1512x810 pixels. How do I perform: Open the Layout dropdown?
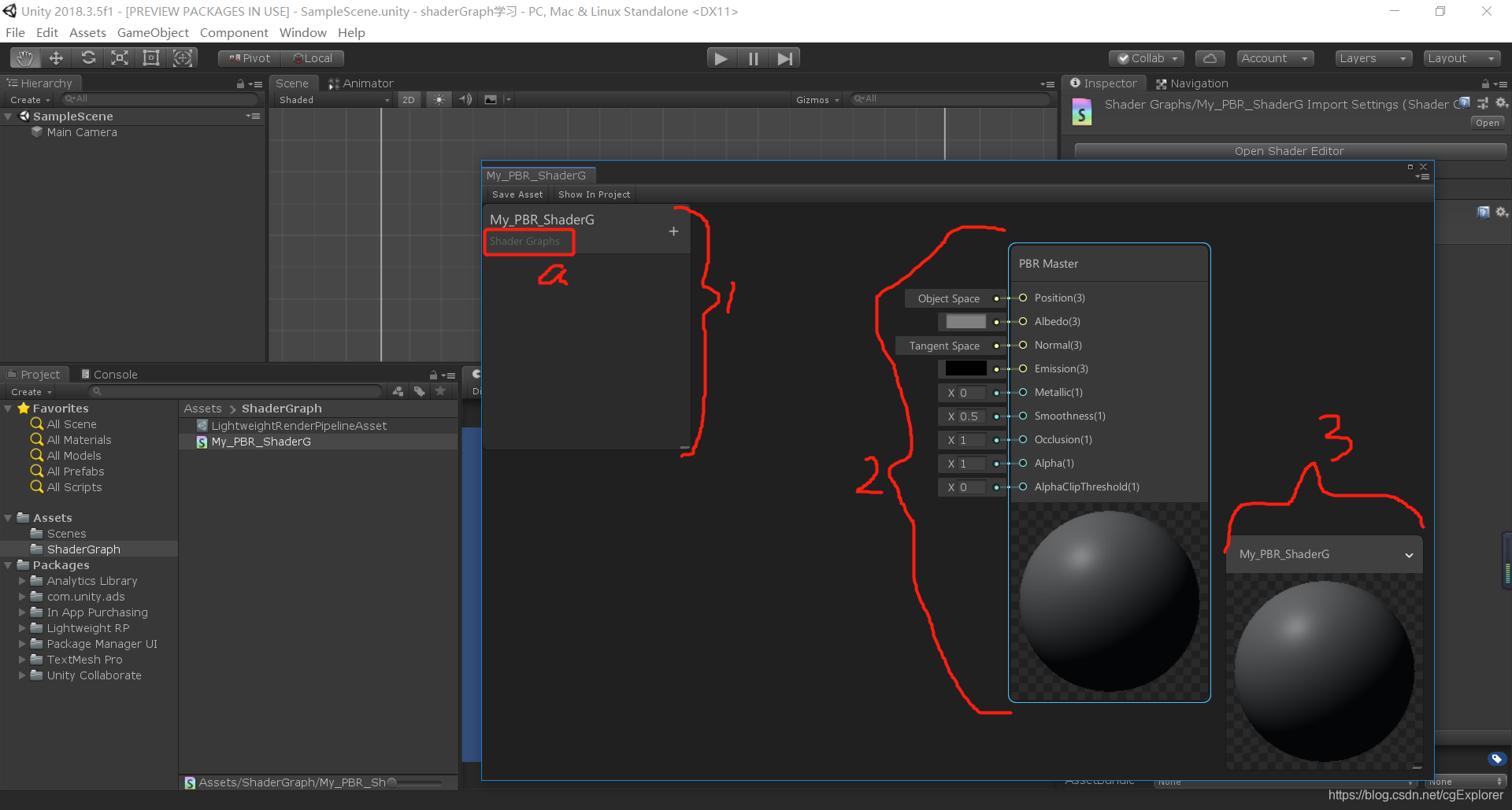1462,58
